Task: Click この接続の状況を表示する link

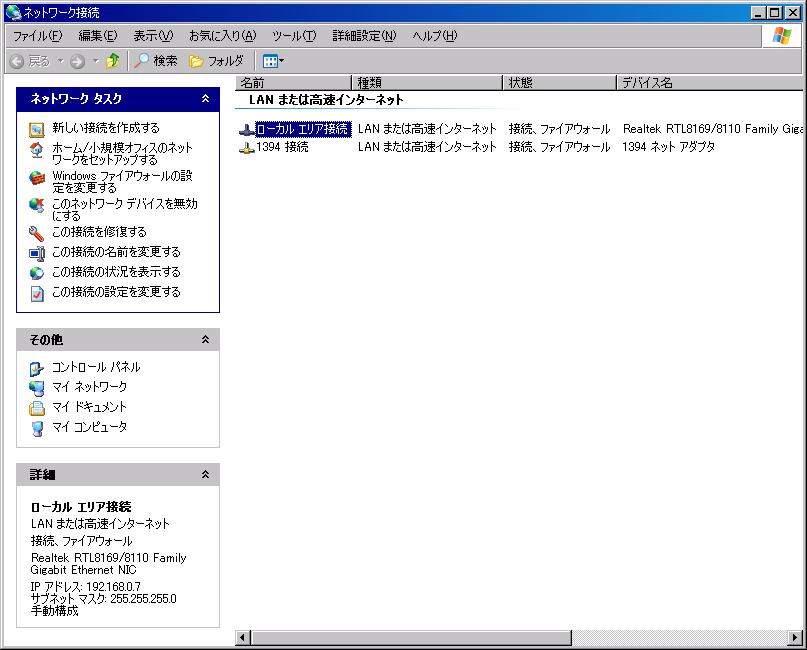Action: pyautogui.click(x=116, y=272)
